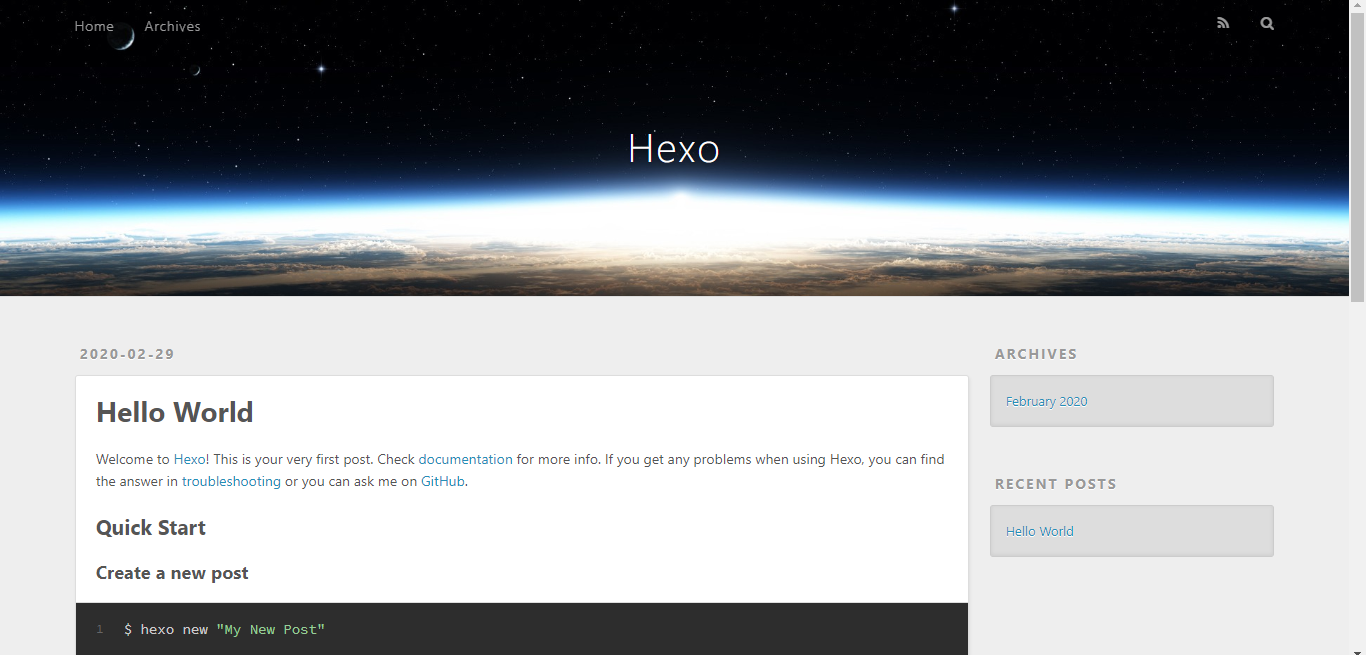The width and height of the screenshot is (1366, 655).
Task: Click the Archives widget heading
Action: (1036, 354)
